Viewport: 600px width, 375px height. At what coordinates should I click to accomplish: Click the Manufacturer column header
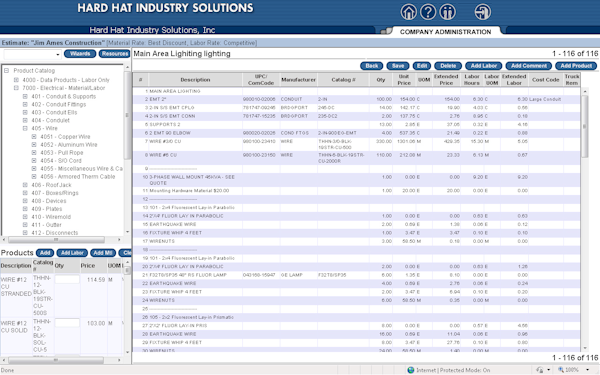click(x=298, y=80)
